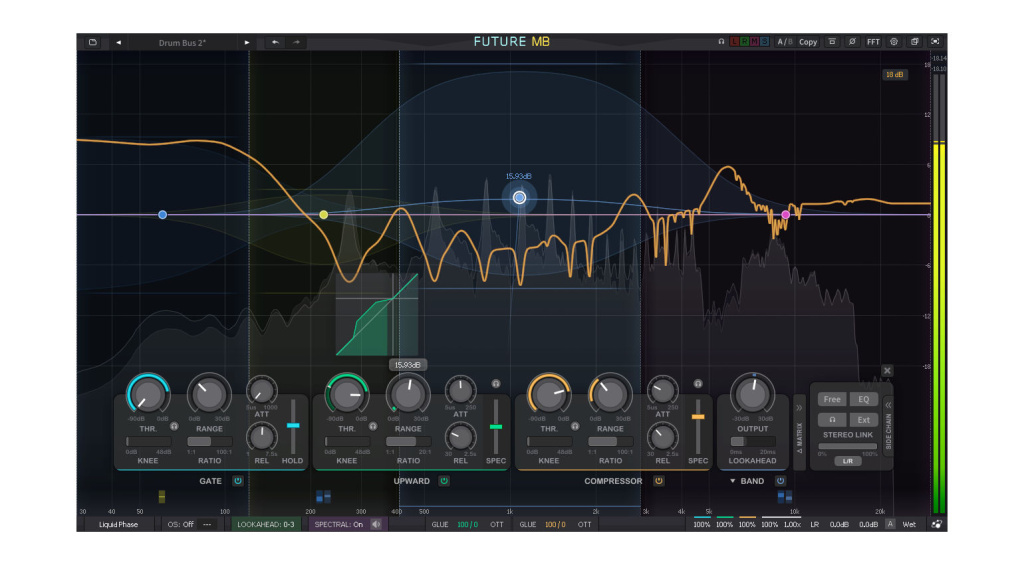The width and height of the screenshot is (1024, 565).
Task: Toggle the COMPRESSOR power button
Action: tap(659, 481)
